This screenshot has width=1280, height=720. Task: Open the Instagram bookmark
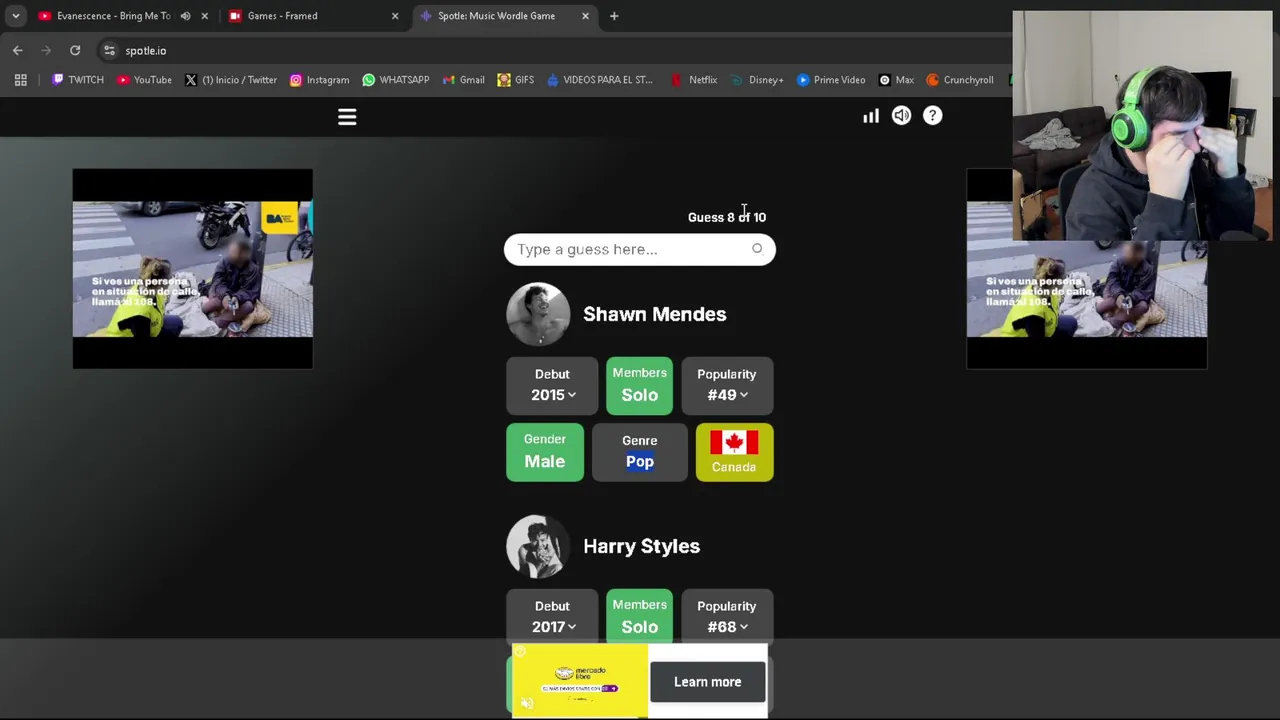(319, 80)
